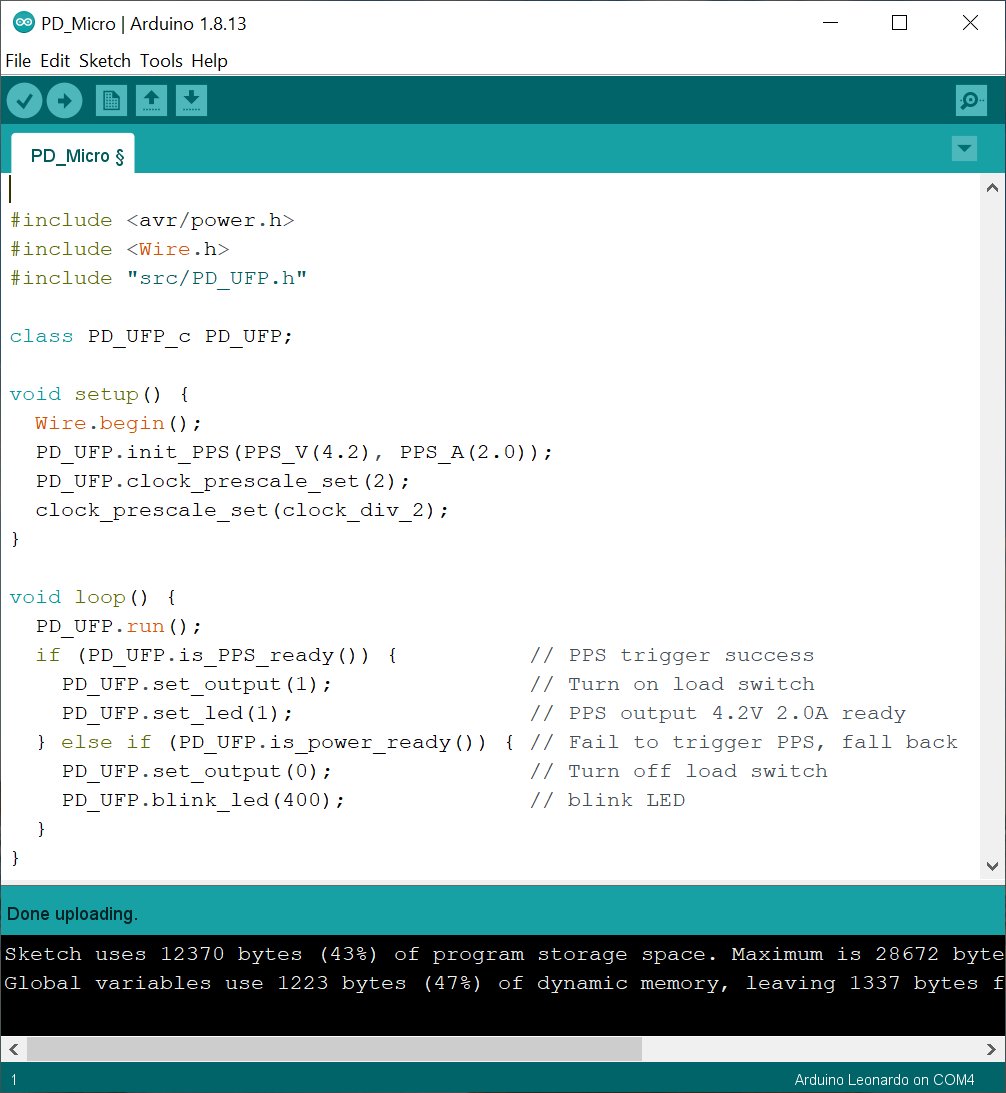Click the Arduino logo in title bar
The height and width of the screenshot is (1093, 1006).
[24, 22]
